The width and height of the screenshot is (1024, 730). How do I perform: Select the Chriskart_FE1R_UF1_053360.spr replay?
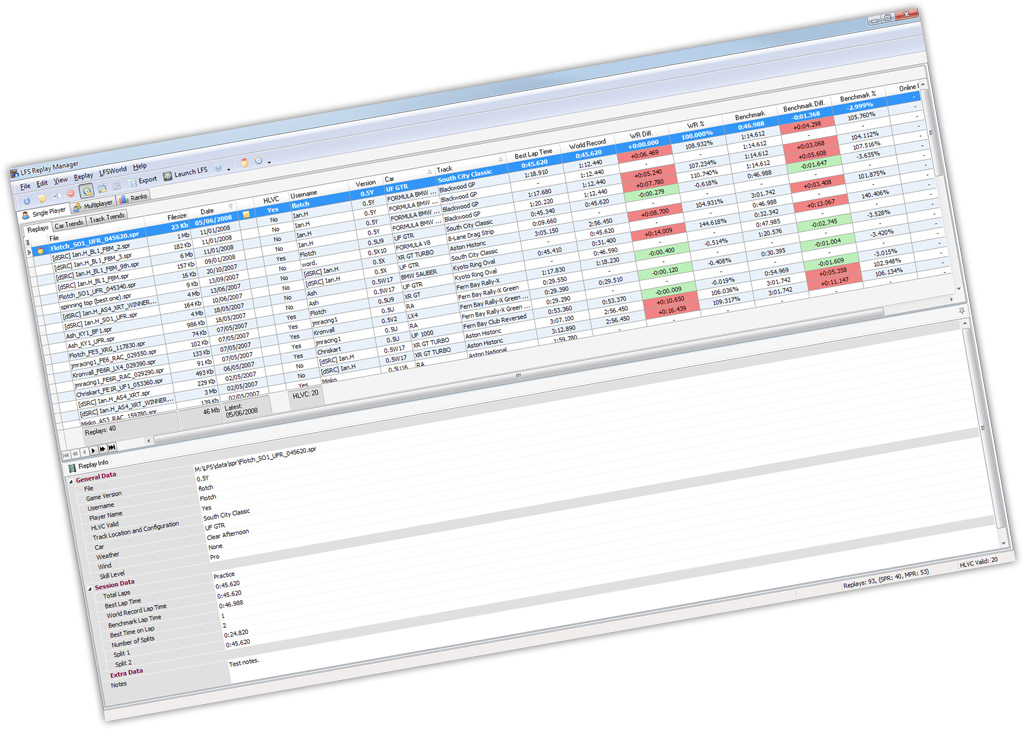click(119, 388)
